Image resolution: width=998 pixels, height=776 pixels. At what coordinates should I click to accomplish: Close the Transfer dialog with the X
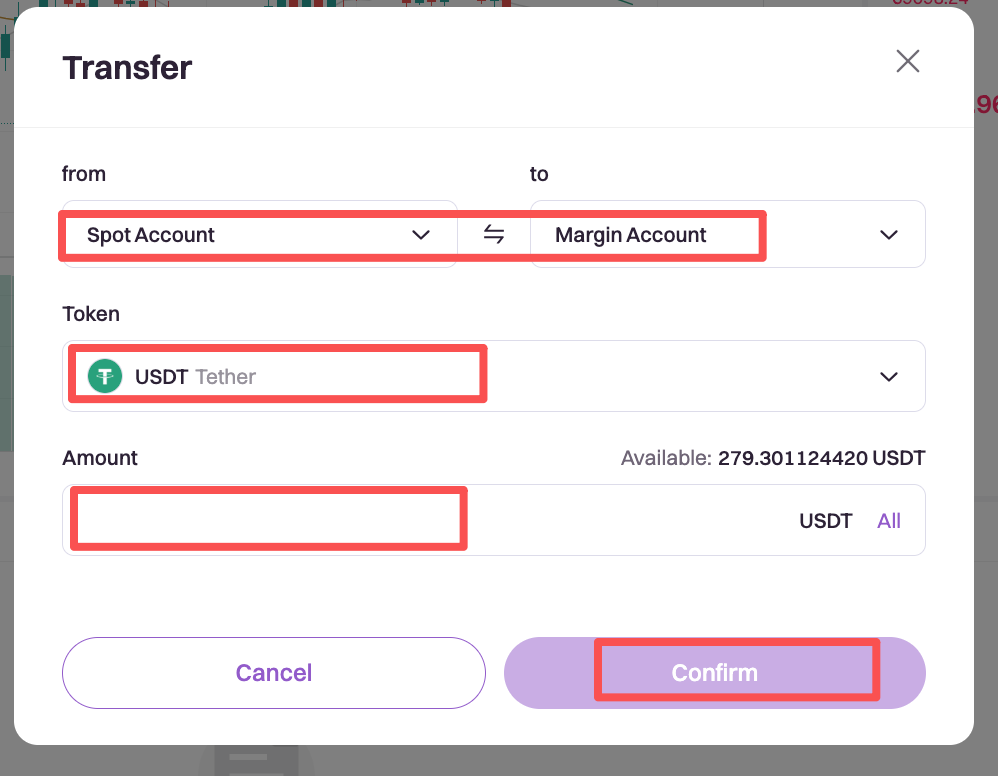907,62
